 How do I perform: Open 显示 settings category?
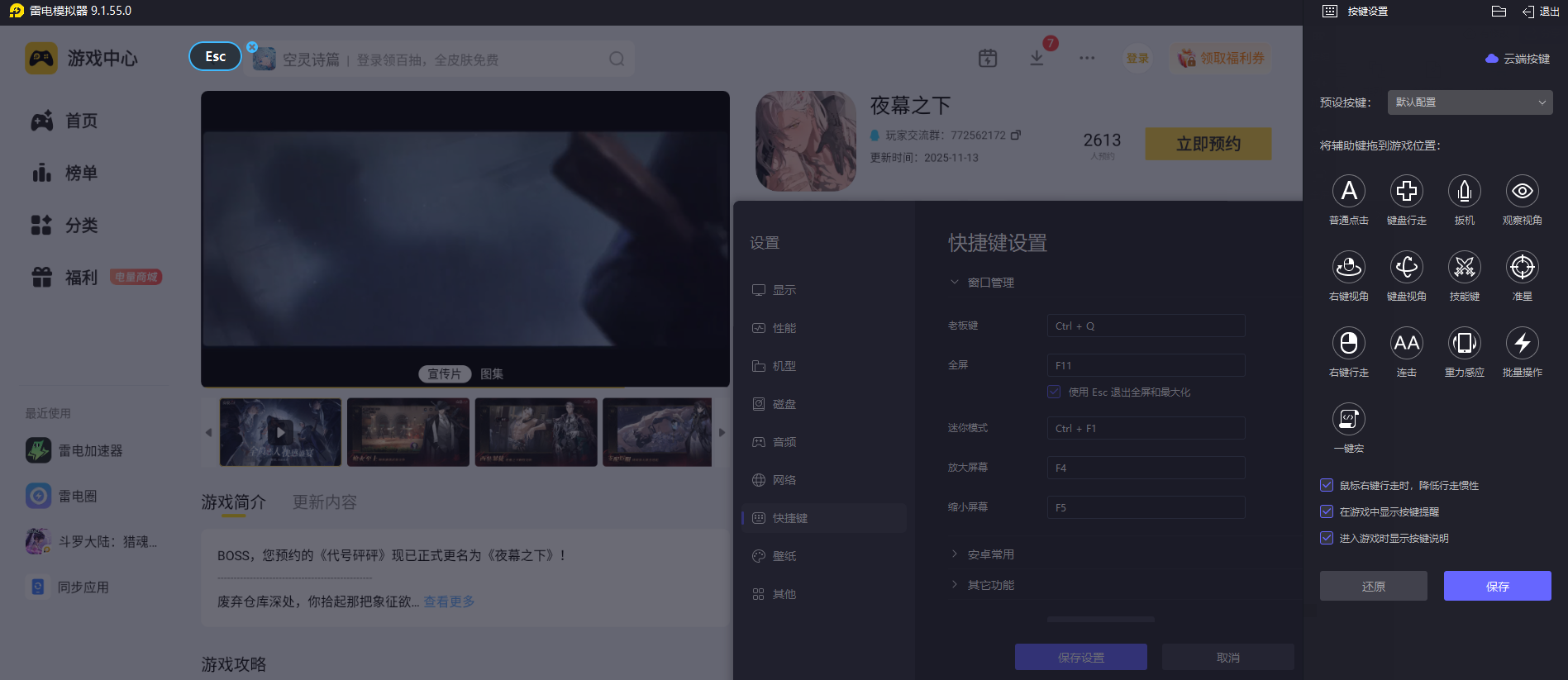point(774,290)
